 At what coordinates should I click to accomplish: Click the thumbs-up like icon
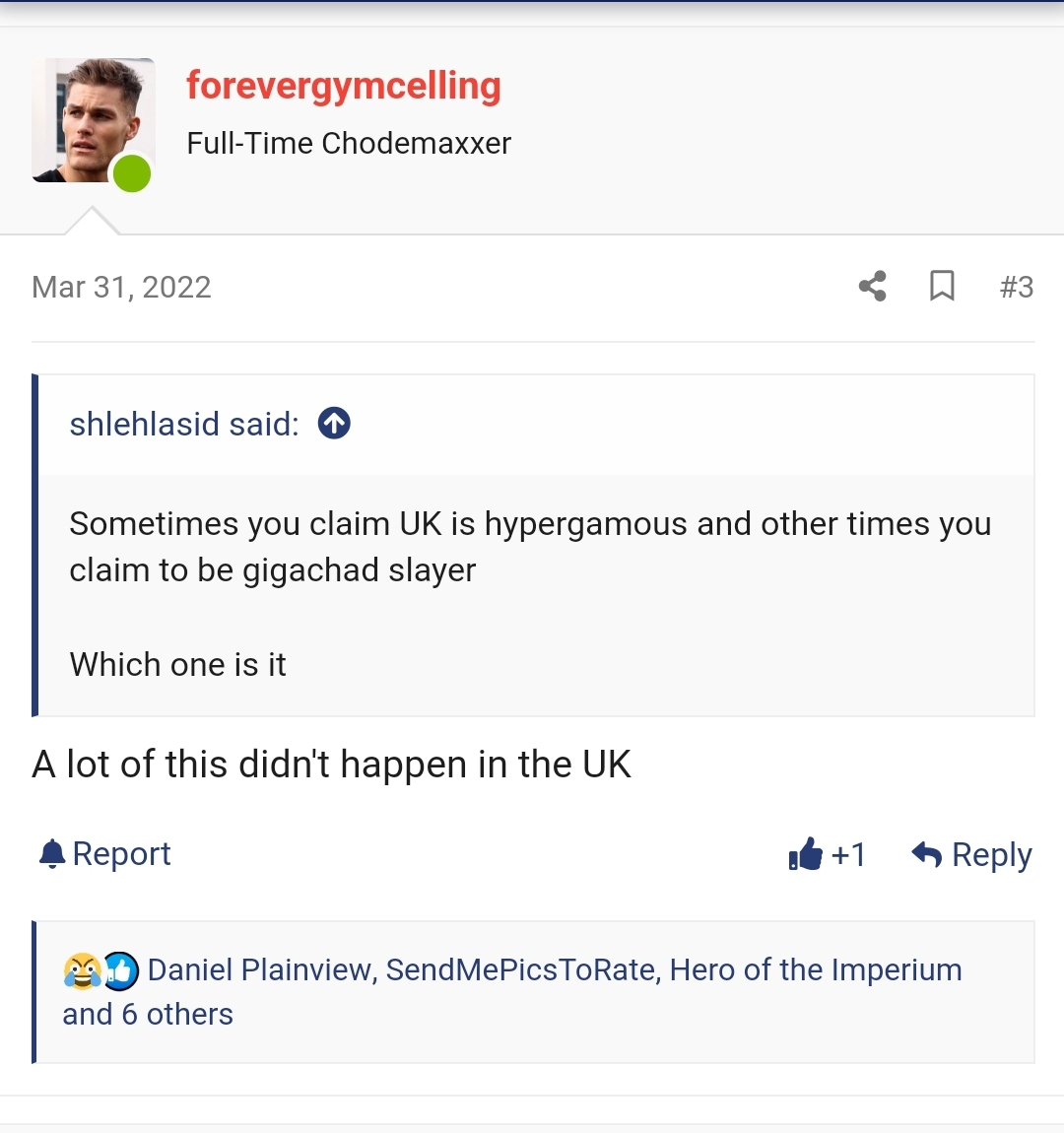(x=806, y=854)
